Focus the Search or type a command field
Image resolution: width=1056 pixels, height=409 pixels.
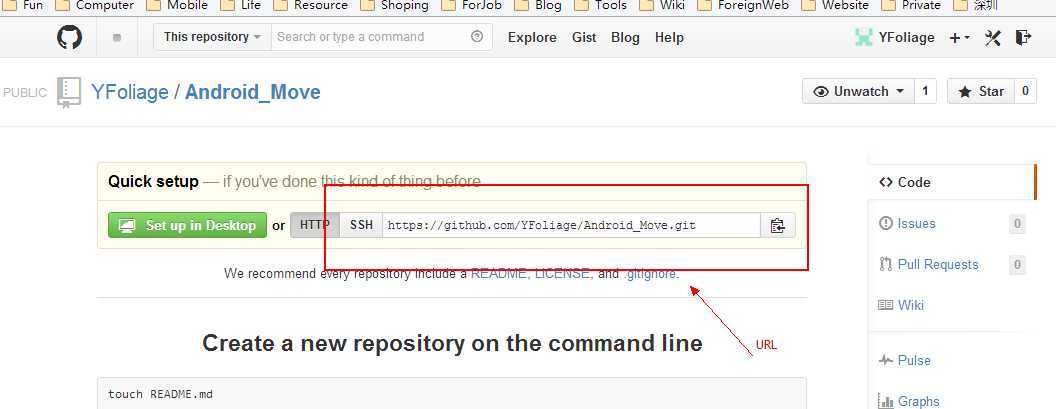point(382,37)
